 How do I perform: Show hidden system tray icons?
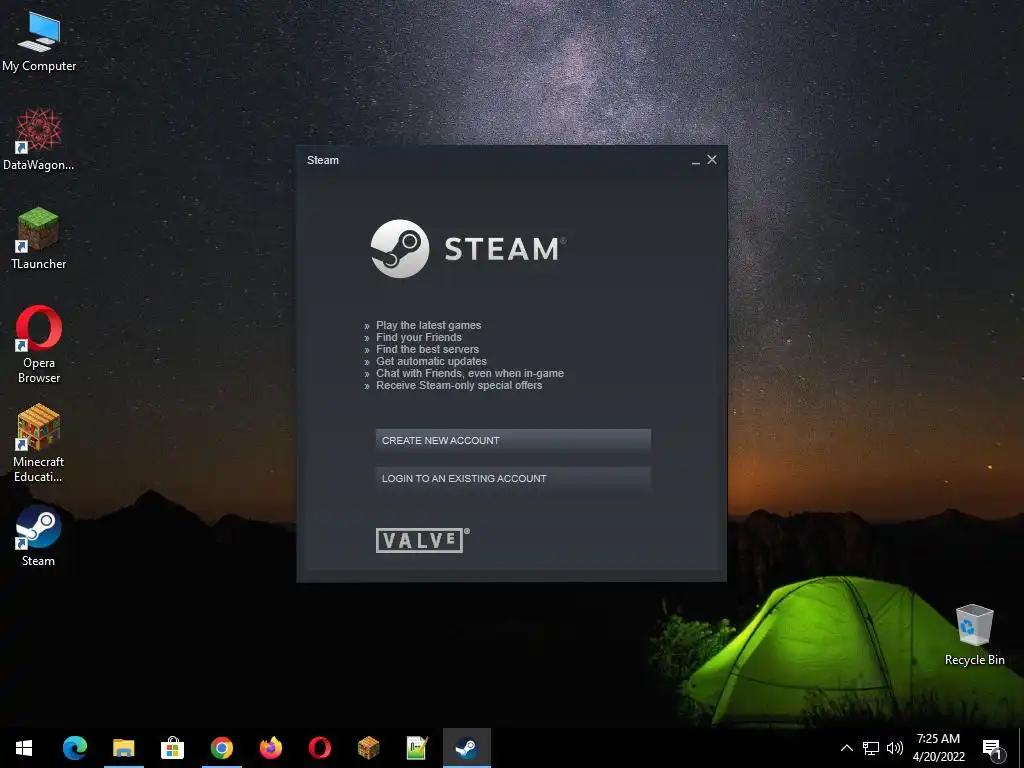click(846, 748)
